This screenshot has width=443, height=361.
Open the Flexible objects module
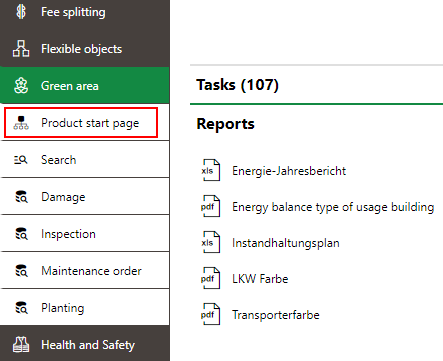tap(85, 49)
